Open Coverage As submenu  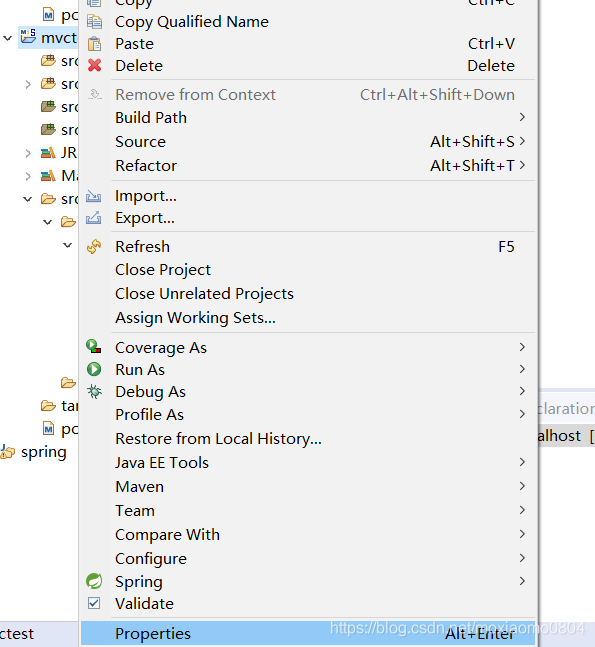point(308,347)
